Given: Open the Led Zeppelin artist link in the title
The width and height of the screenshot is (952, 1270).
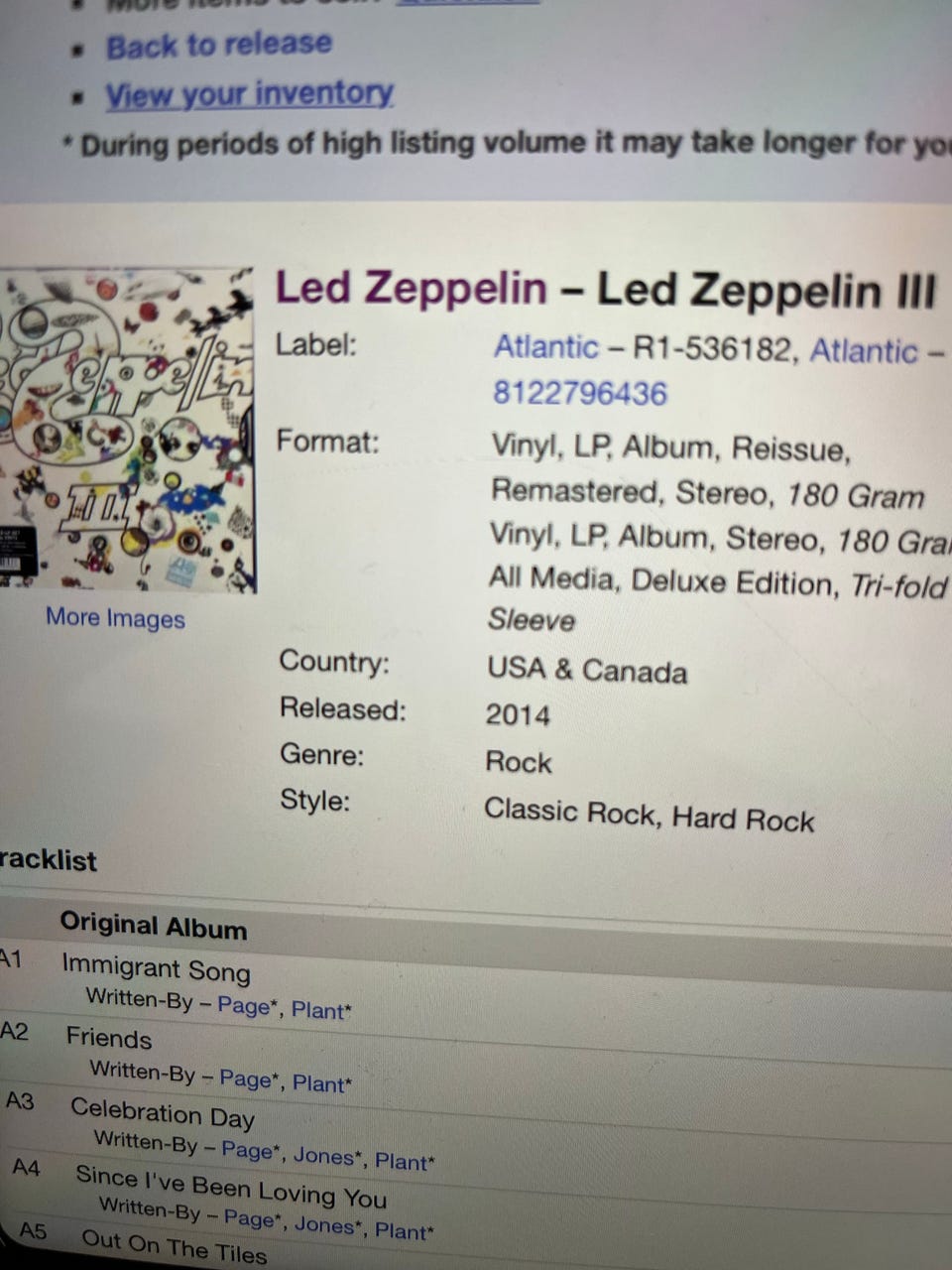Looking at the screenshot, I should coord(411,288).
